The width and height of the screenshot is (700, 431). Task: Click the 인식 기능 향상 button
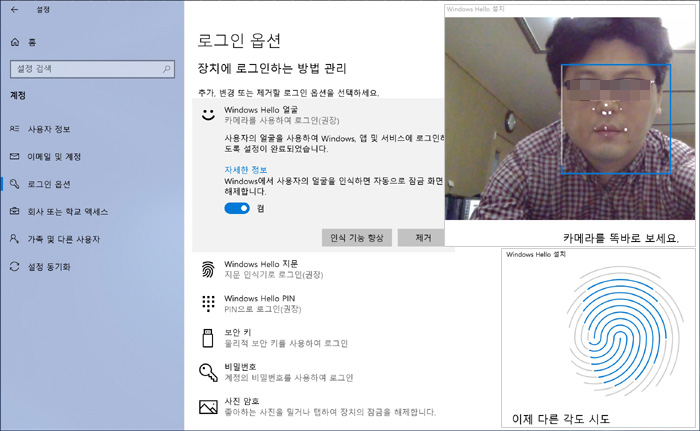click(x=357, y=238)
